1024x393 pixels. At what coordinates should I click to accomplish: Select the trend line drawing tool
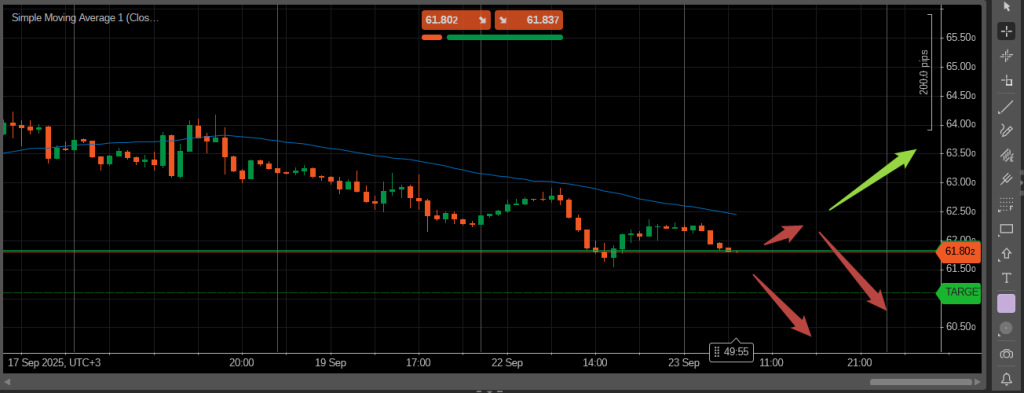(1006, 106)
